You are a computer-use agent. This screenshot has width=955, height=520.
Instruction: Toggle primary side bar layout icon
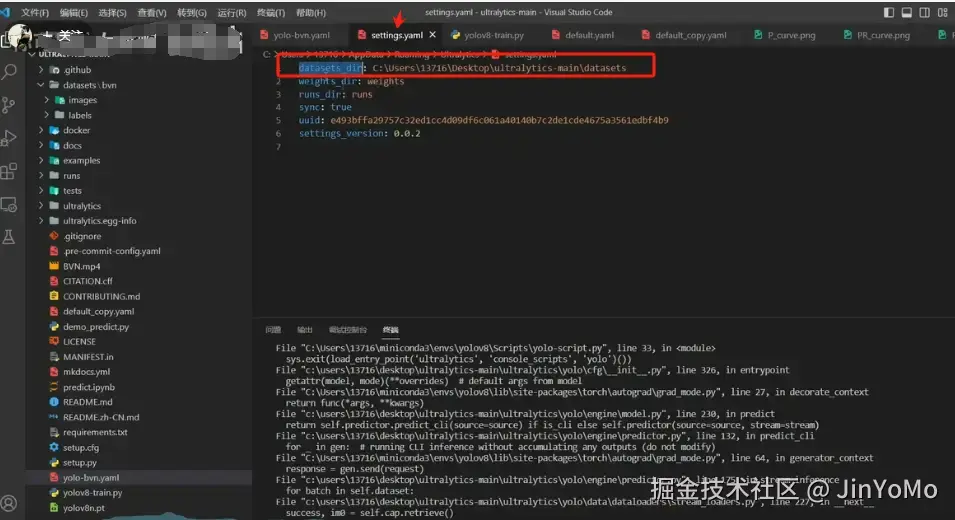(889, 12)
